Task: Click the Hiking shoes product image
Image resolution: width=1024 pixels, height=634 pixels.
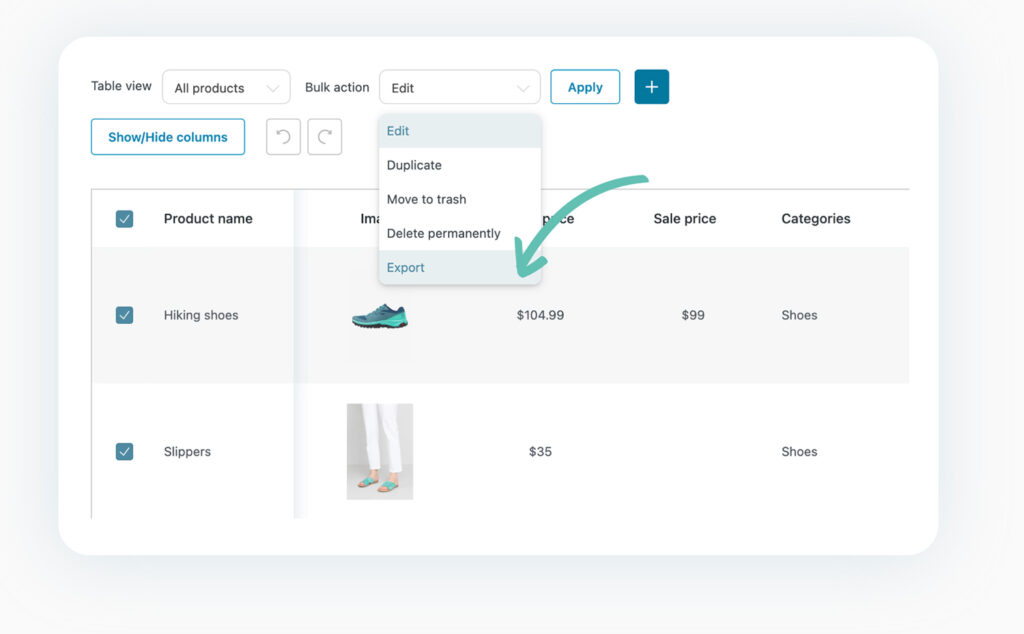Action: [380, 314]
